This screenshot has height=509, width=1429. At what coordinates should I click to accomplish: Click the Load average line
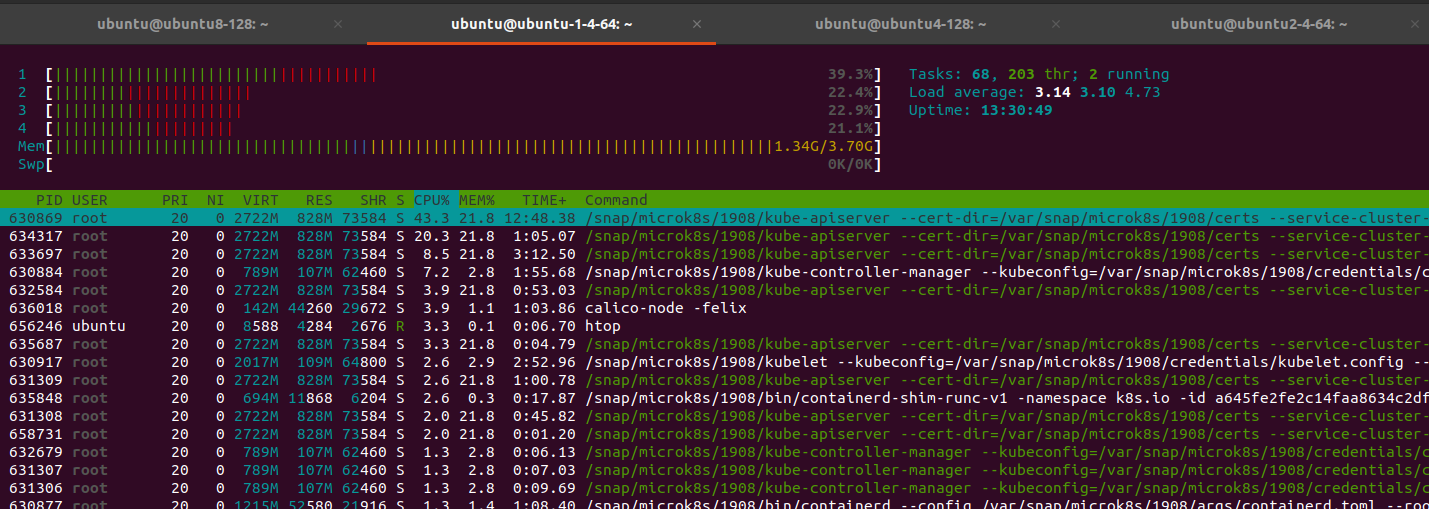pos(1034,92)
